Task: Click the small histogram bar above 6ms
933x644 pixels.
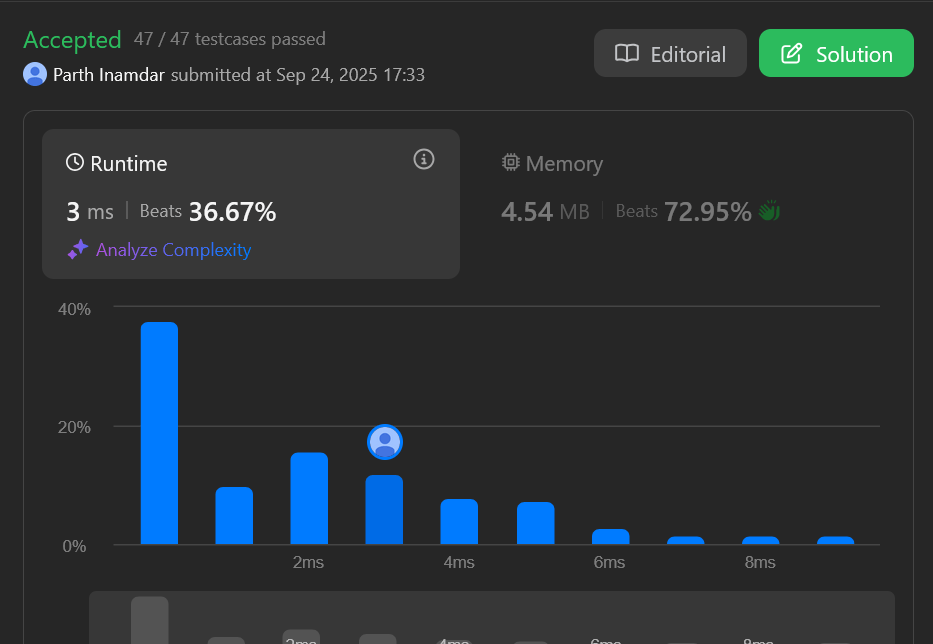Action: pos(610,537)
